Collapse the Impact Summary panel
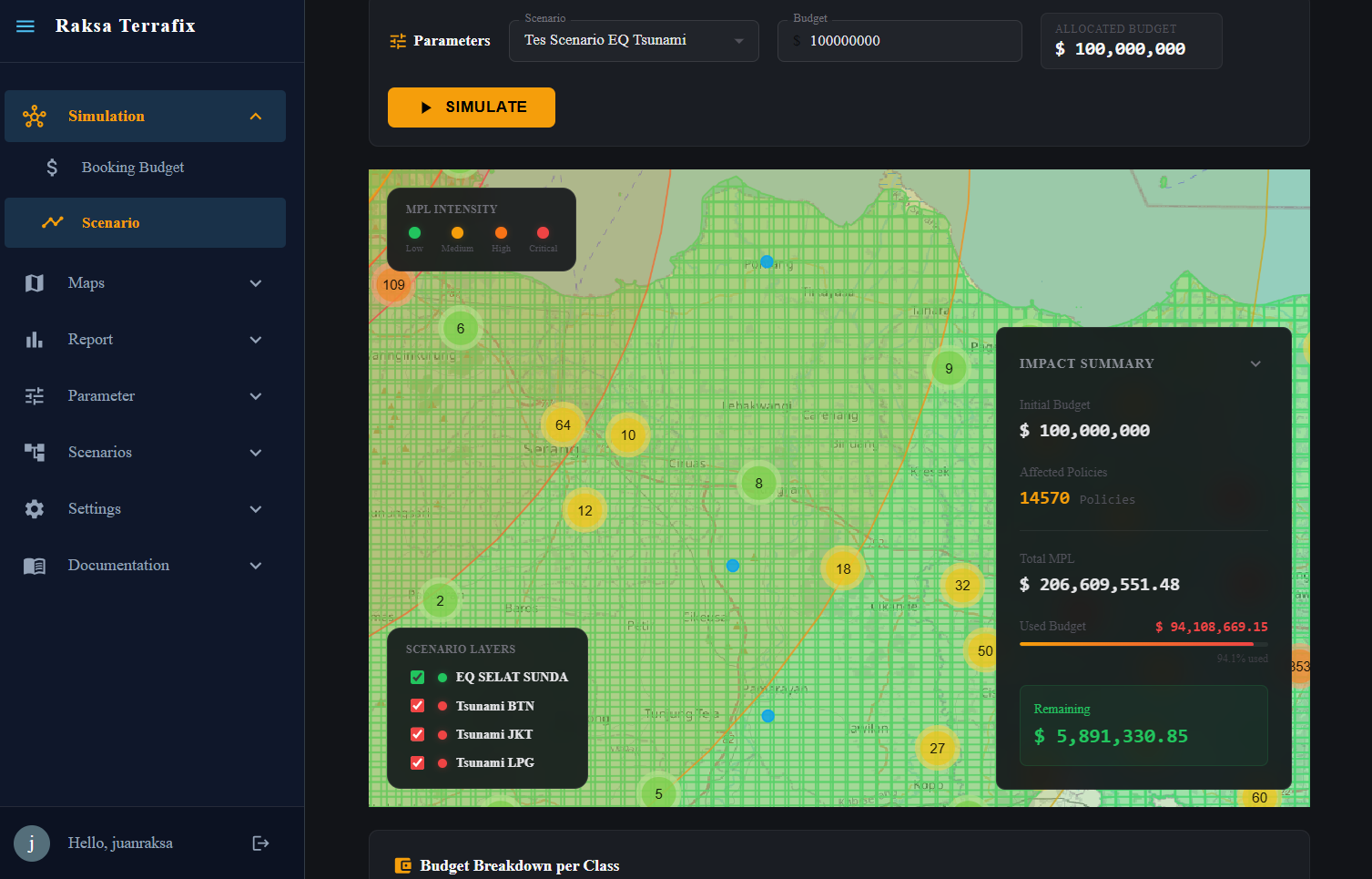1372x879 pixels. pos(1255,363)
